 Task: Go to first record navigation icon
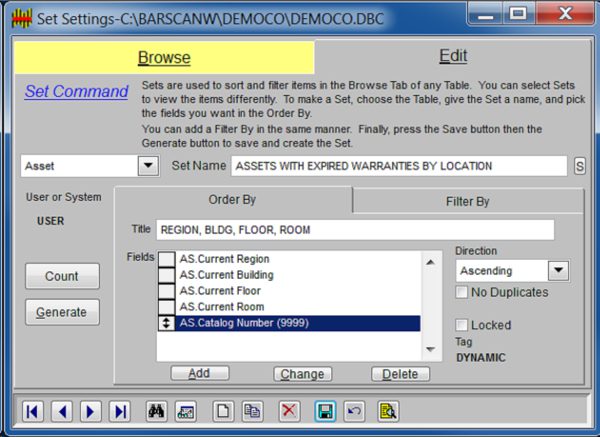(33, 411)
